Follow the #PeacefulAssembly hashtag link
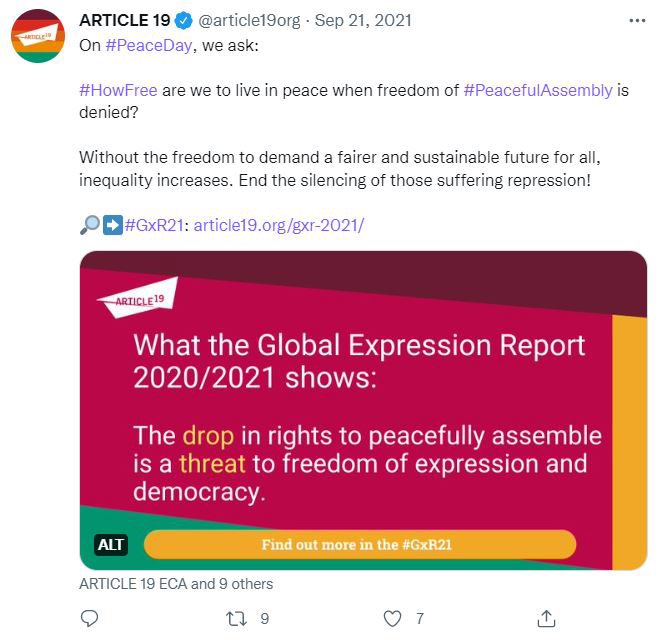Screen dimensions: 662x643 (x=538, y=90)
